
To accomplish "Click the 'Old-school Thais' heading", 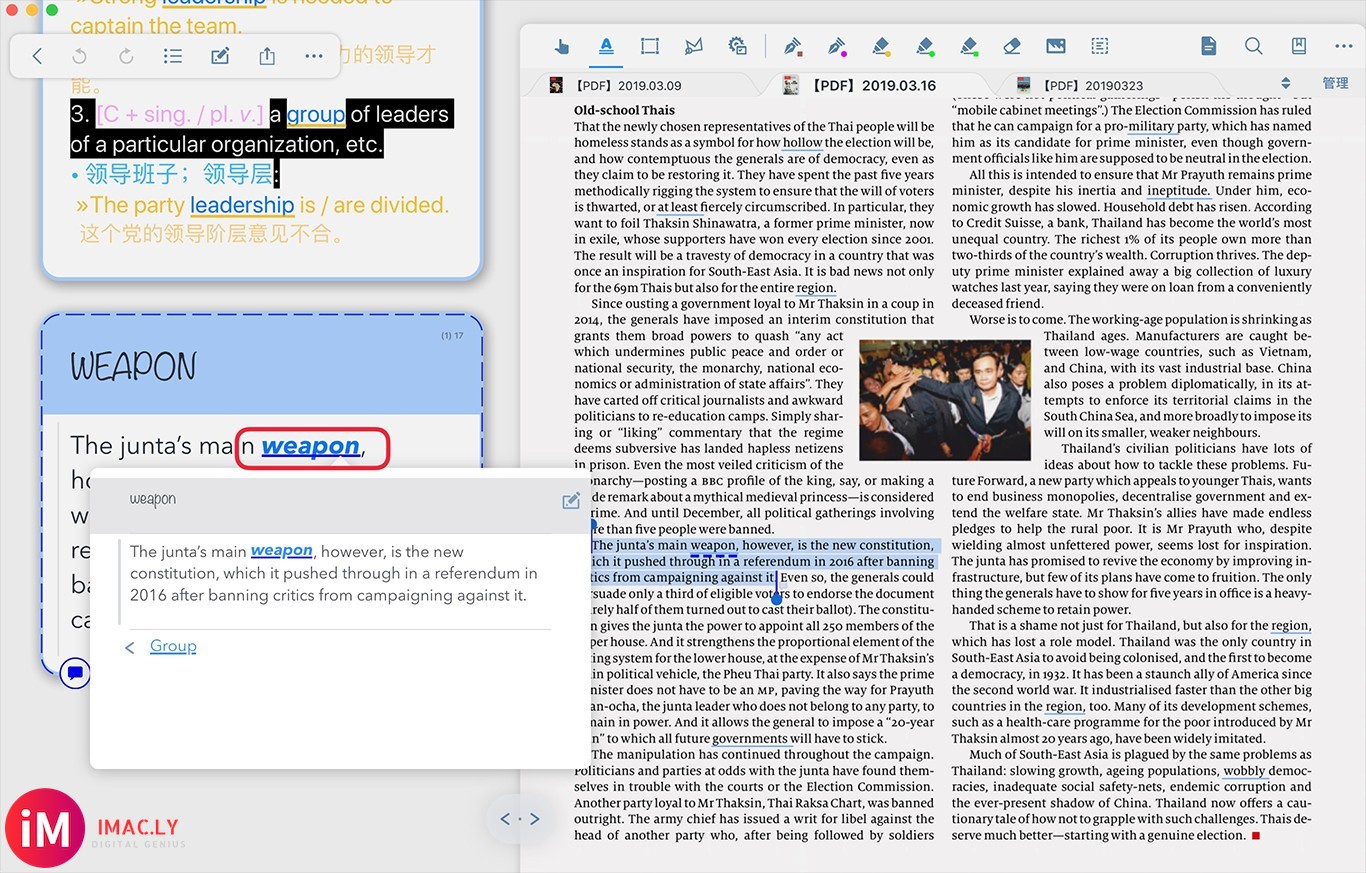I will click(625, 110).
